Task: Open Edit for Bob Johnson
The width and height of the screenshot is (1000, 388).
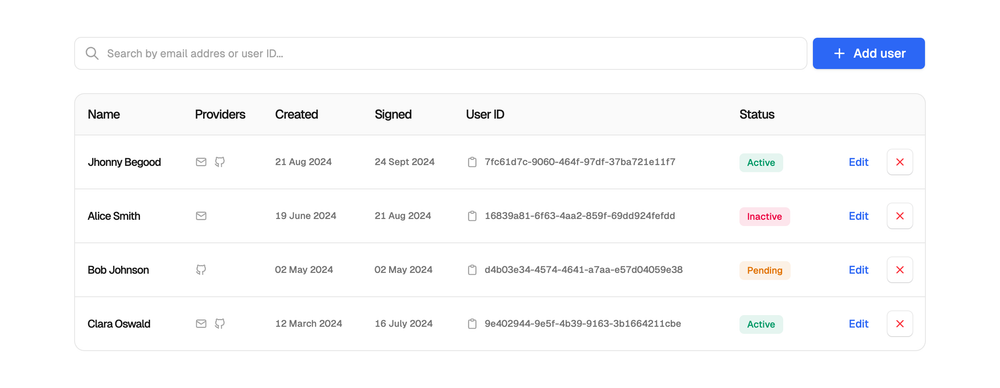Action: click(858, 270)
